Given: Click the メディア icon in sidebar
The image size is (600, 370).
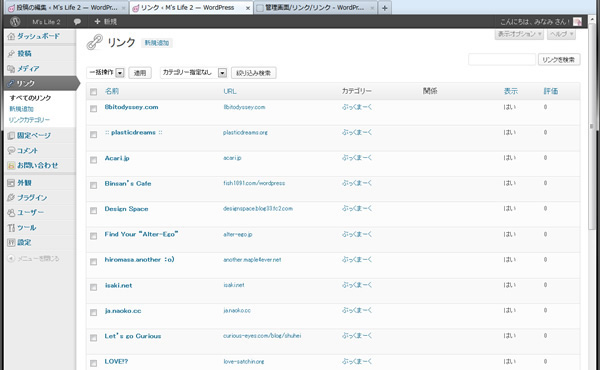Looking at the screenshot, I should [x=11, y=69].
